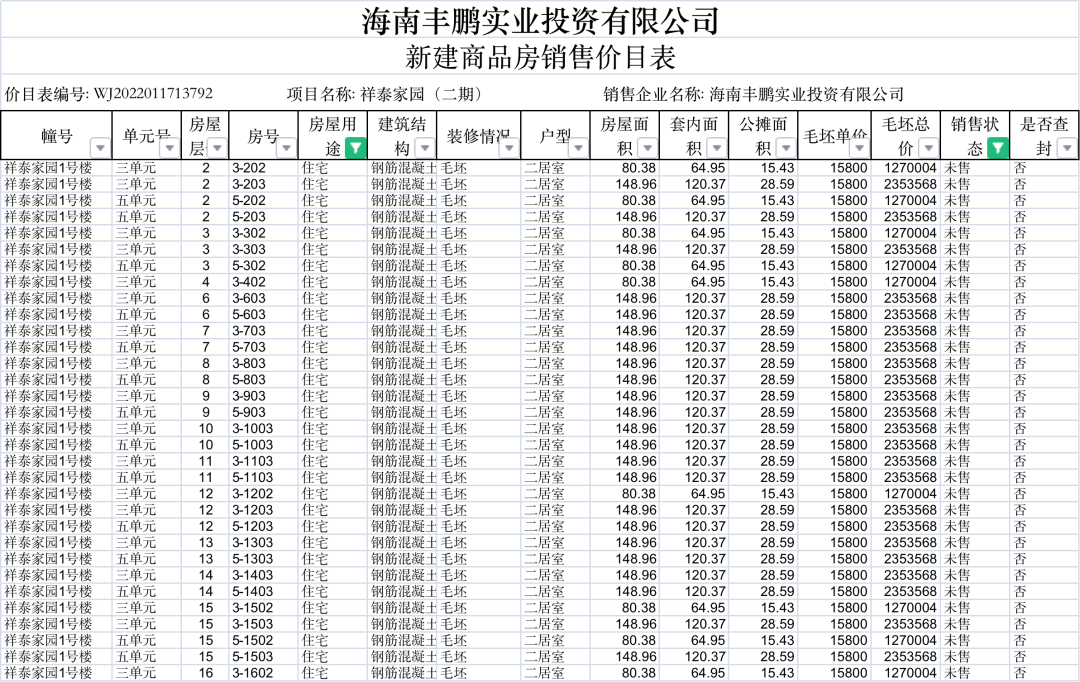Image resolution: width=1080 pixels, height=682 pixels.
Task: Select room number cell 3-1602
Action: click(263, 673)
